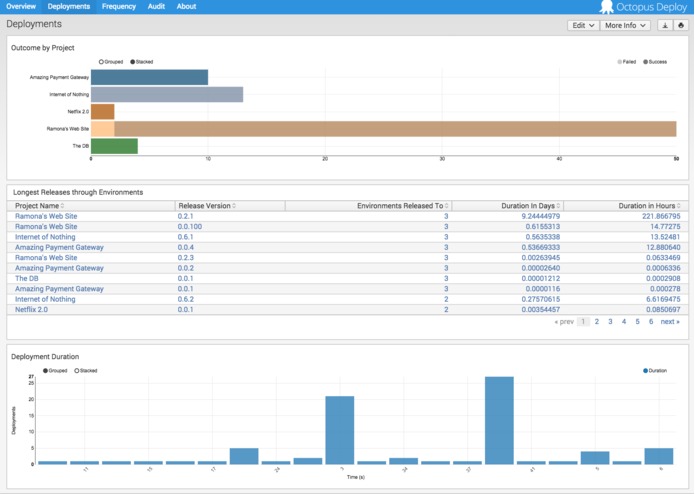695x494 pixels.
Task: Click duration value 0.00354457
Action: point(541,309)
